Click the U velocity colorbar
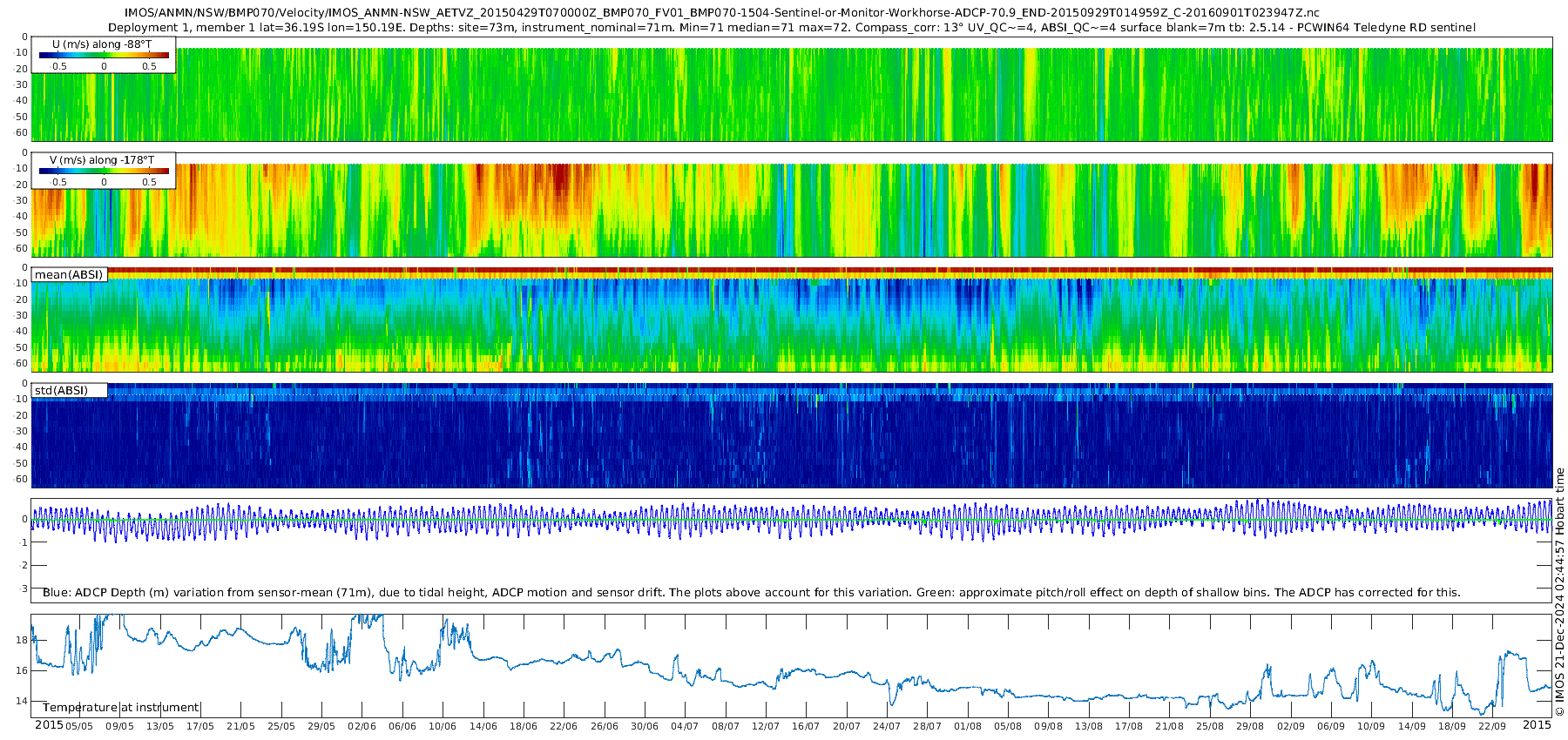The height and width of the screenshot is (740, 1568). 104,56
